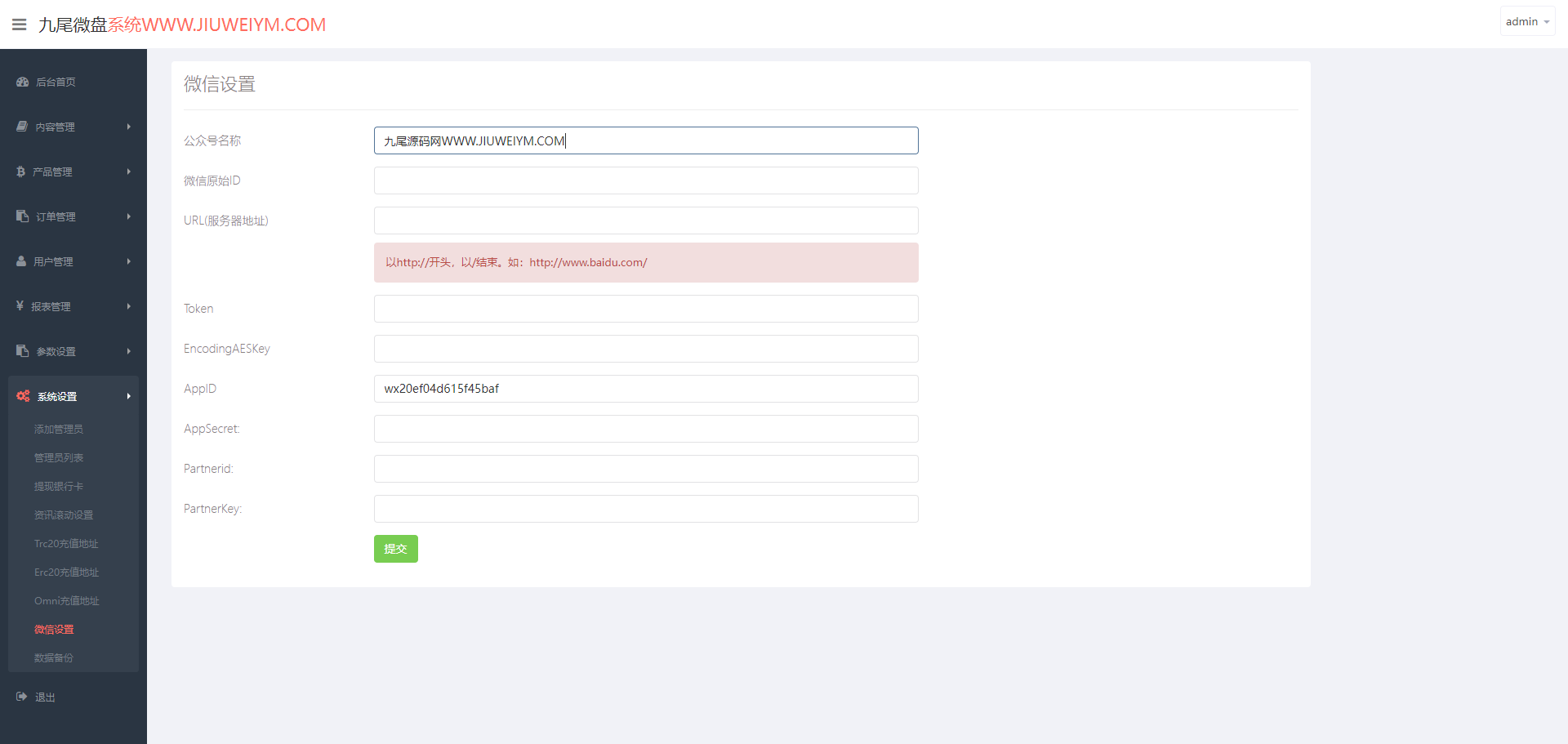Focus the URL(服务器地址) input field

646,221
